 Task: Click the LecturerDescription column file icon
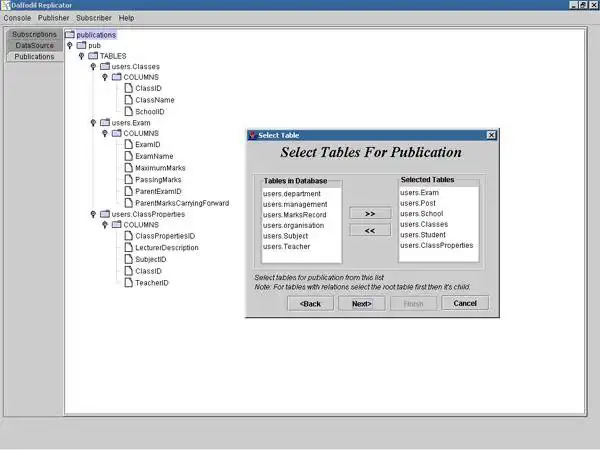point(129,247)
